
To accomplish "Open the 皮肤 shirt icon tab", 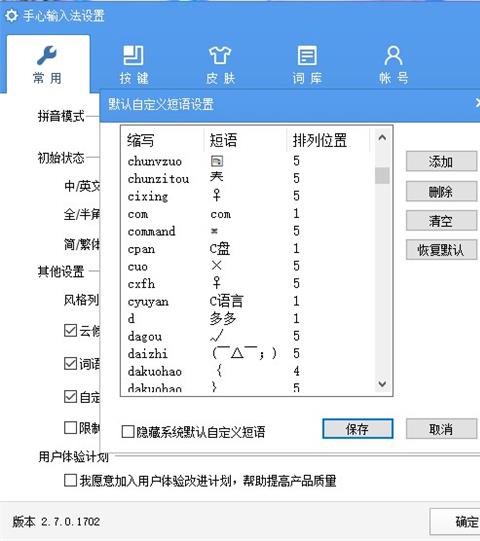I will pos(220,55).
